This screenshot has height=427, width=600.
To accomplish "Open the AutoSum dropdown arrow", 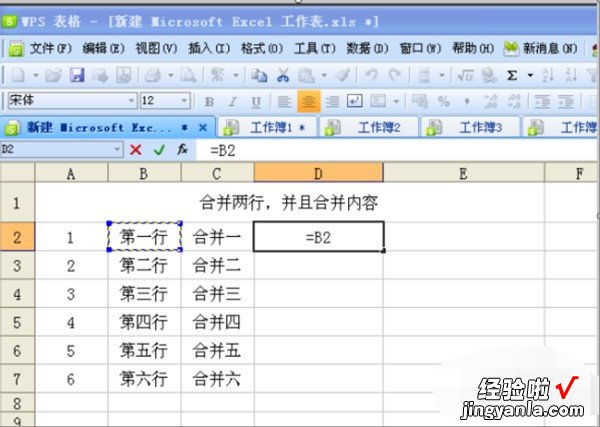I will pyautogui.click(x=530, y=75).
